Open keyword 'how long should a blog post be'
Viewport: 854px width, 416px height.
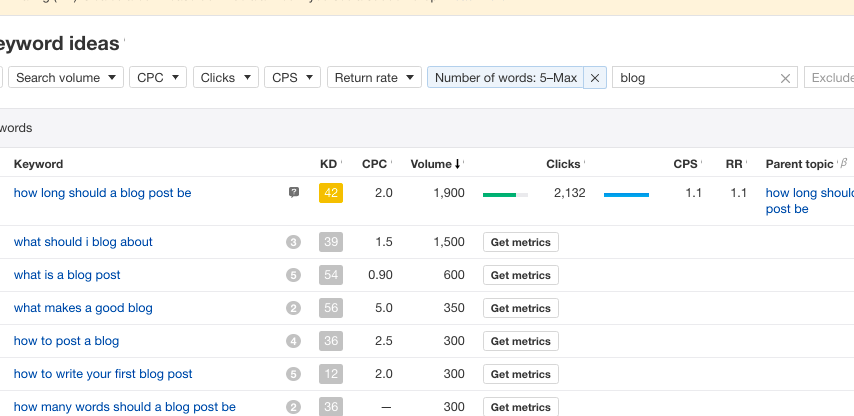pos(102,193)
